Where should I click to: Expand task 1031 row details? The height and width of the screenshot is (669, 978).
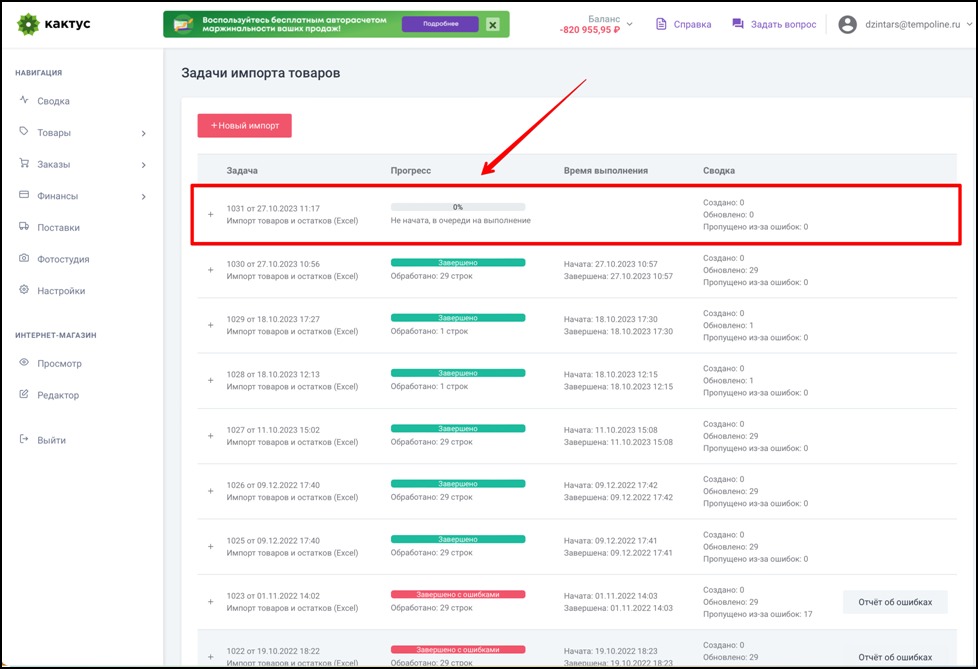tap(210, 214)
